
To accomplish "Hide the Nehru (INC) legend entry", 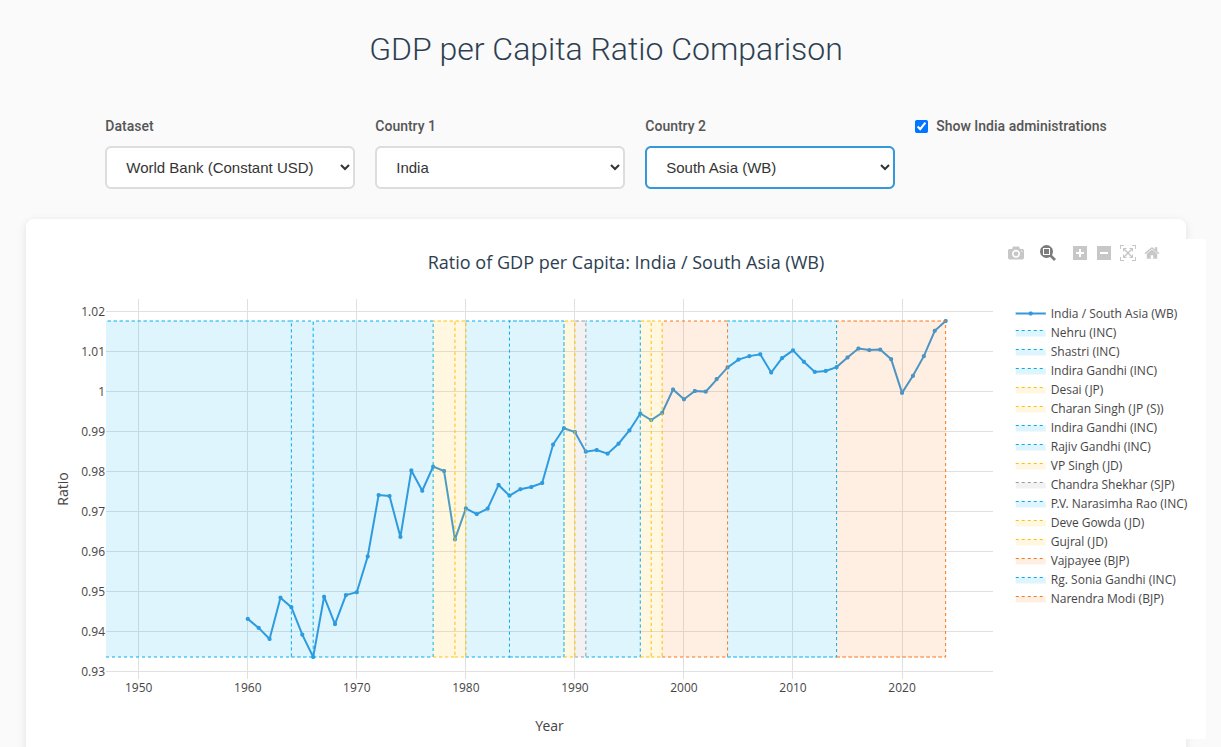I will click(x=1083, y=333).
